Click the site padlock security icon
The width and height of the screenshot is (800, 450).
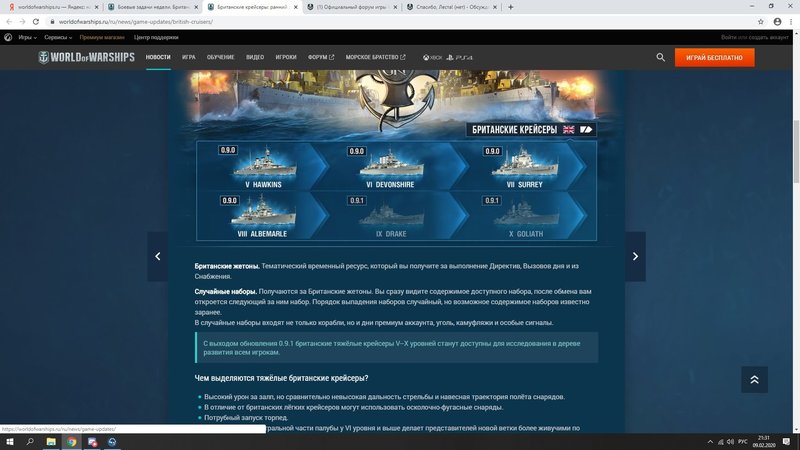click(x=52, y=22)
